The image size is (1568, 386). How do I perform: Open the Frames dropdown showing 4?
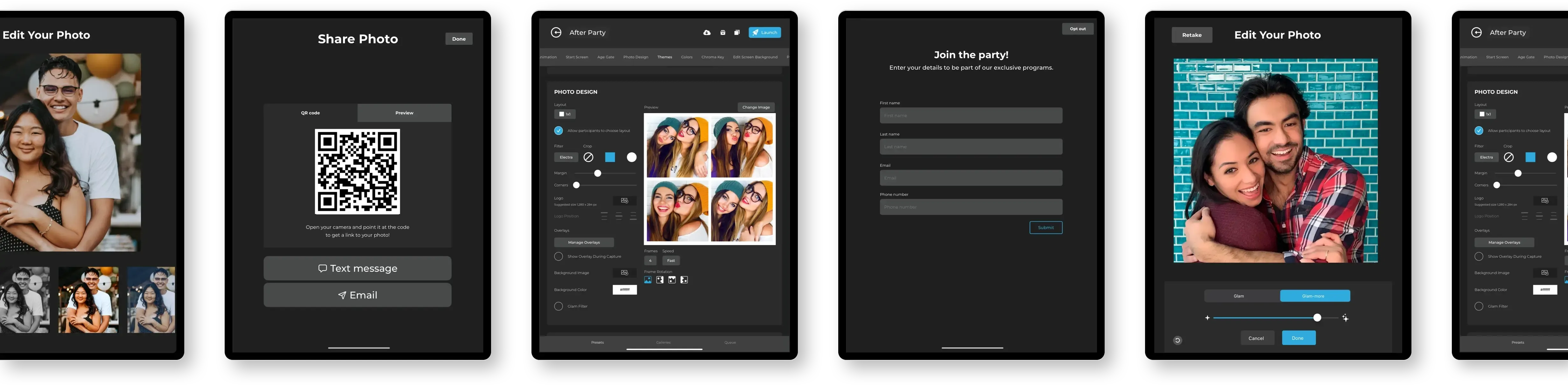[650, 261]
